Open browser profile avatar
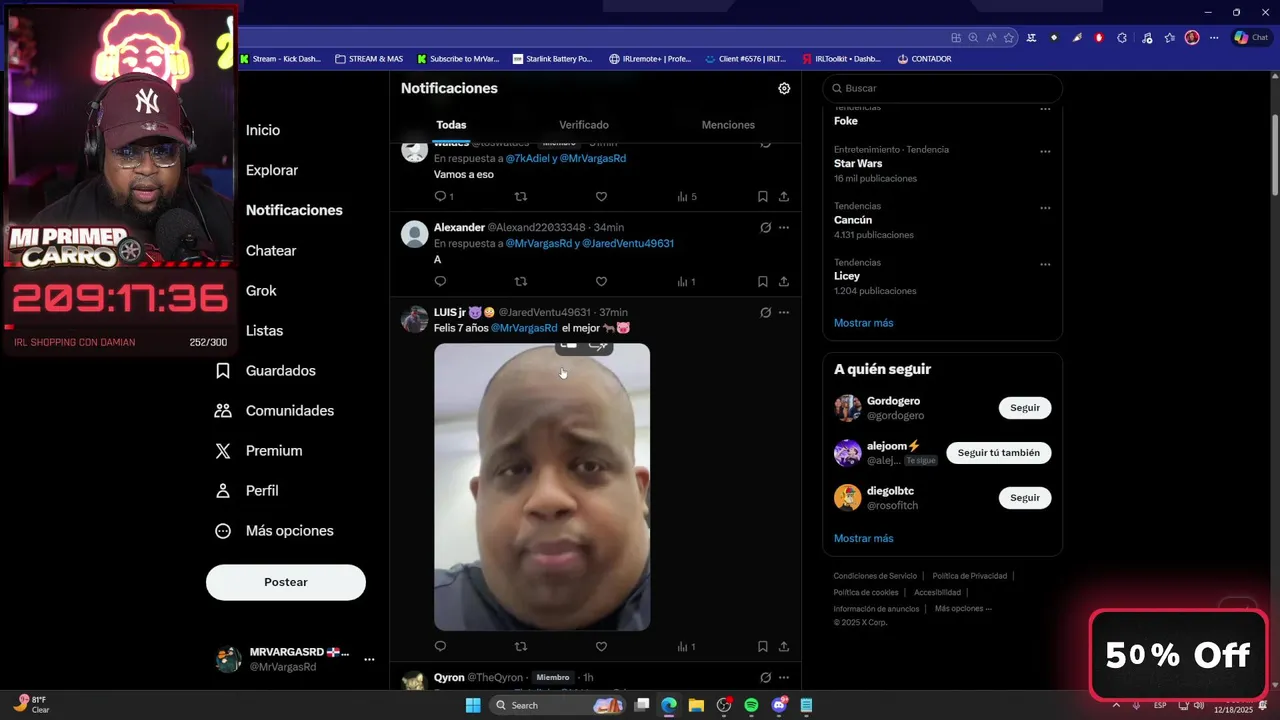 [1192, 37]
